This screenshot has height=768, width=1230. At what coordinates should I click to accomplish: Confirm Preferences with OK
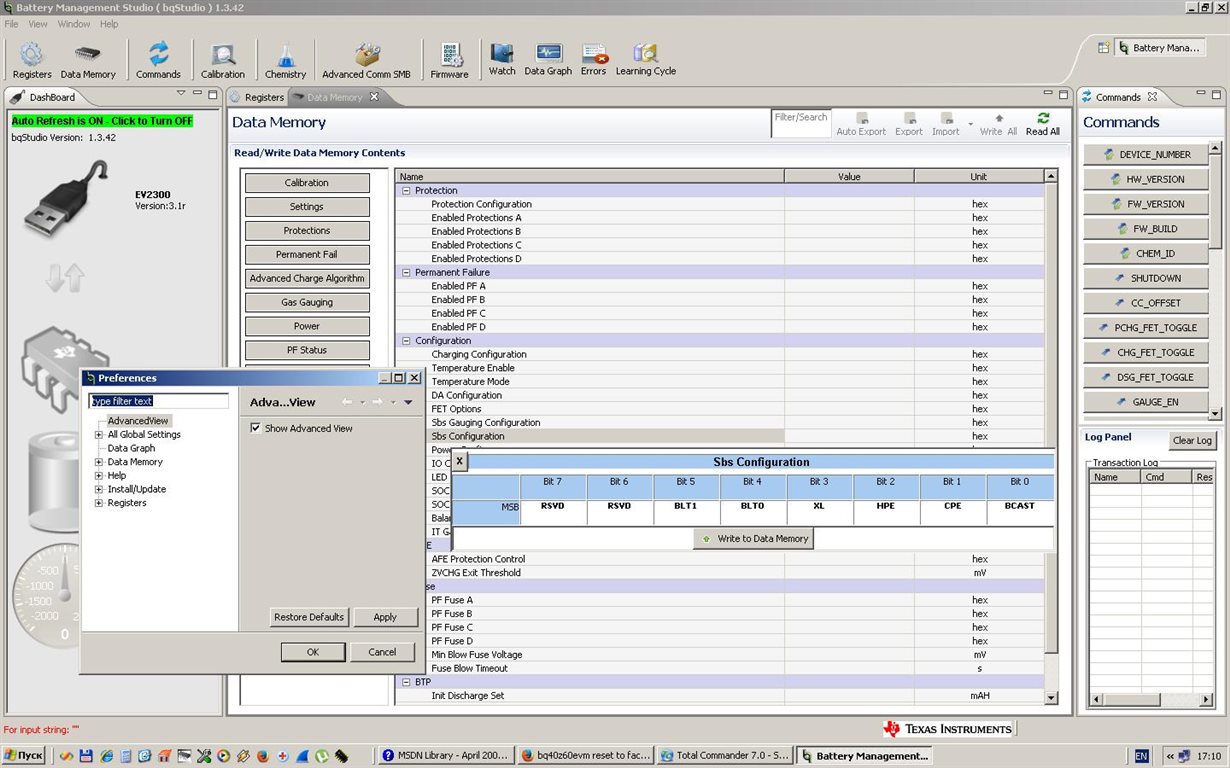(313, 652)
